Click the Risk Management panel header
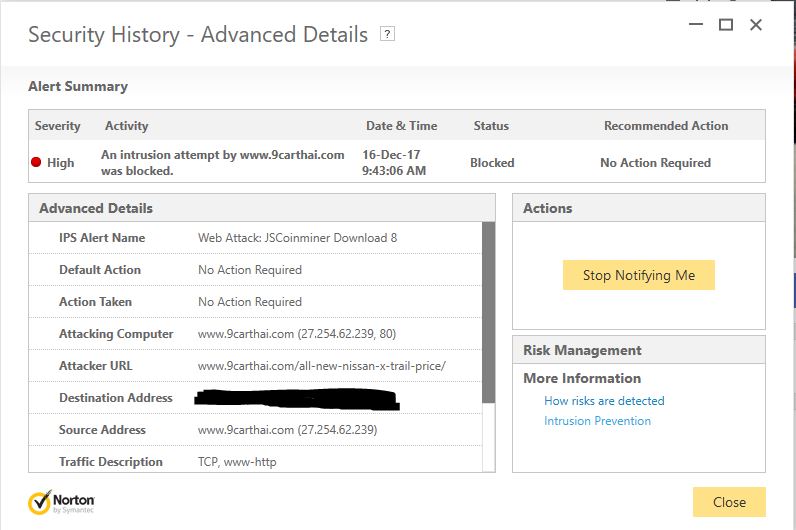796x530 pixels. pyautogui.click(x=639, y=350)
